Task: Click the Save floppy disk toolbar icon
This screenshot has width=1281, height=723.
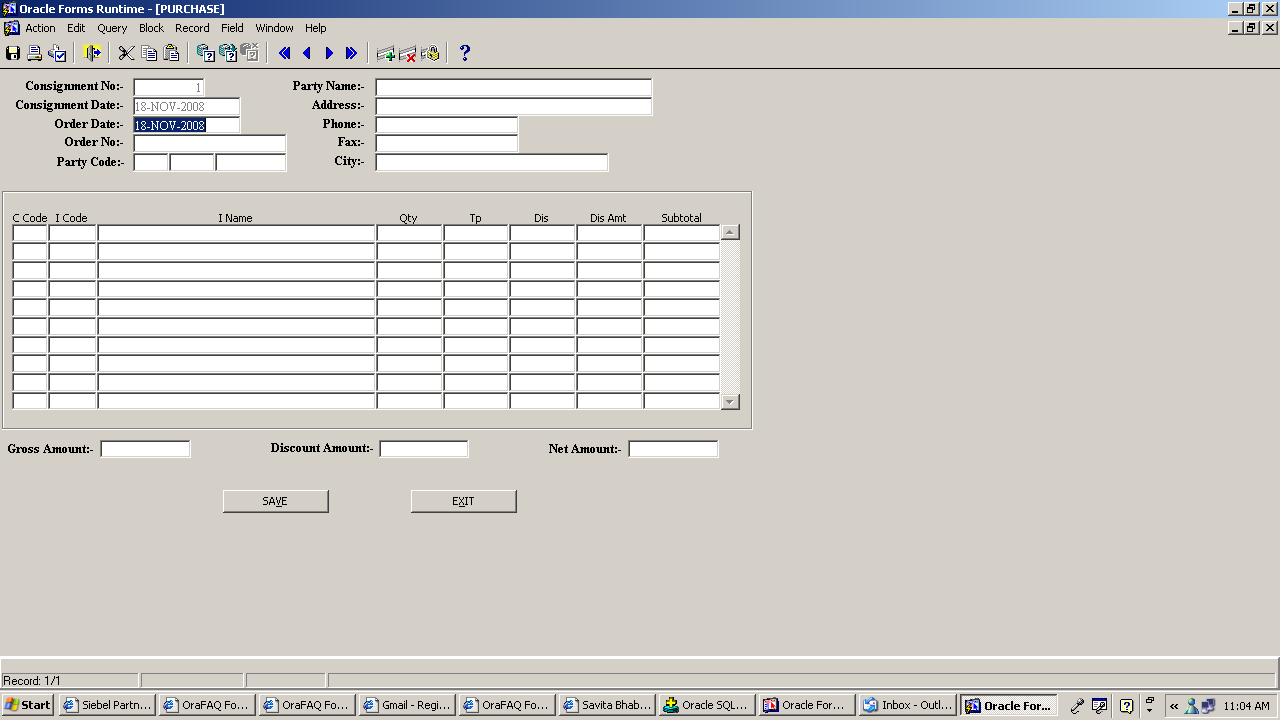Action: (13, 54)
